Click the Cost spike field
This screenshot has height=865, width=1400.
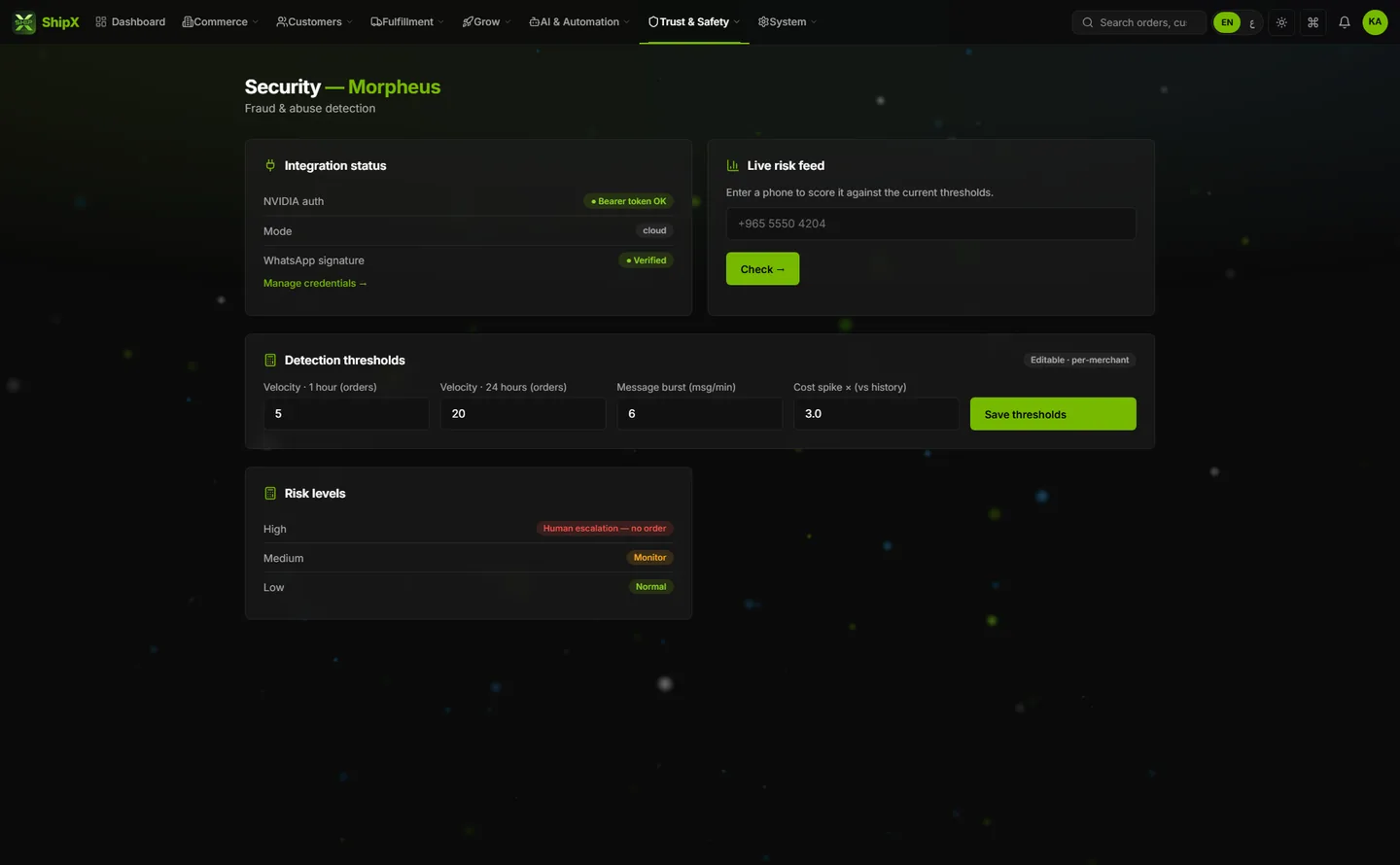[876, 414]
